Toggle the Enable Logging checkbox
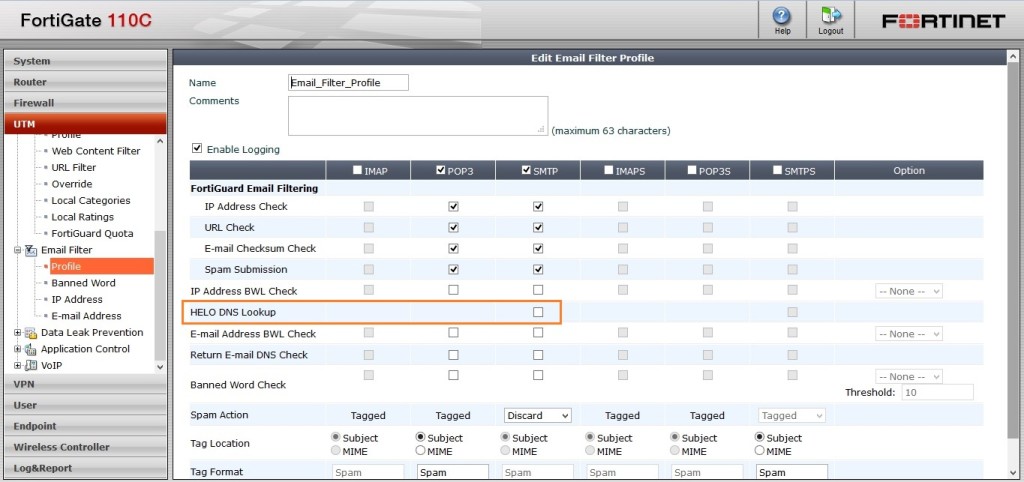1024x482 pixels. [197, 149]
